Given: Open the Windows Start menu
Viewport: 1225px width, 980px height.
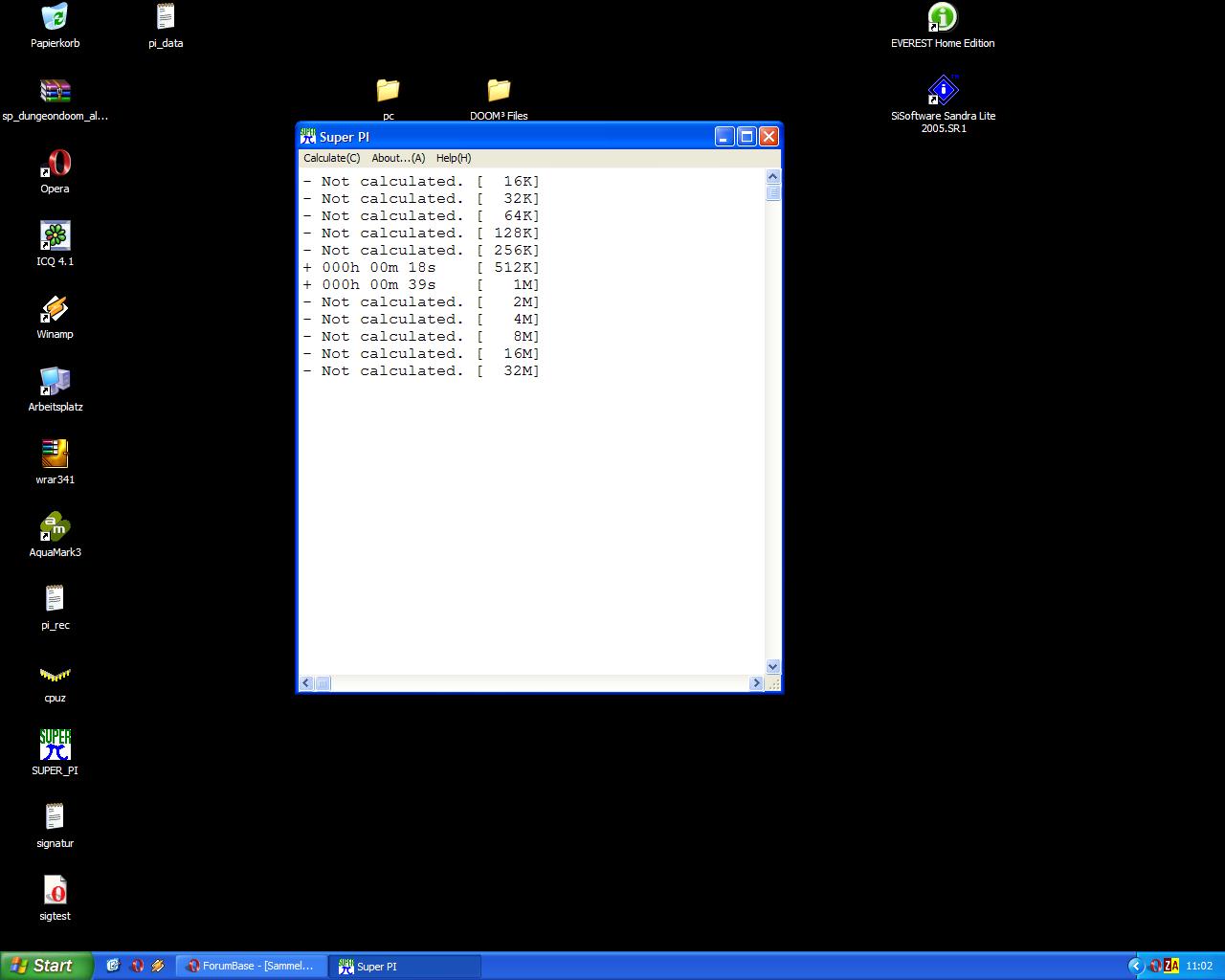Looking at the screenshot, I should pyautogui.click(x=46, y=966).
